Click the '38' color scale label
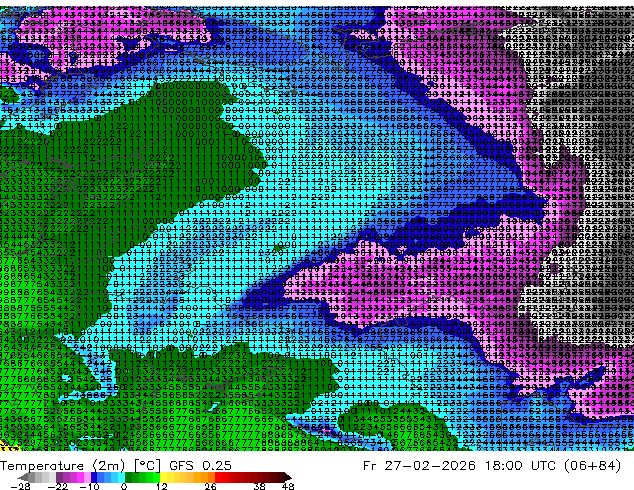This screenshot has height=490, width=634. coord(260,486)
